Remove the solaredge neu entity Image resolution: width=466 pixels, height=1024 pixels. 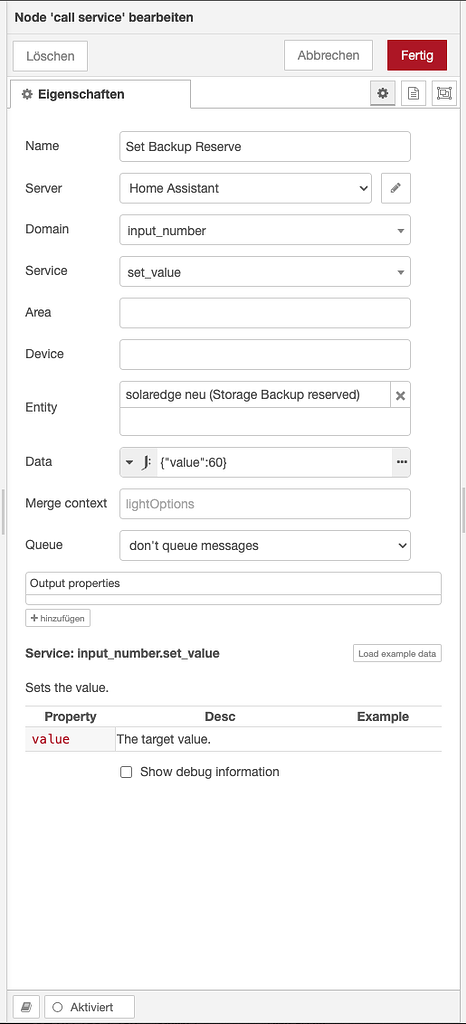point(401,396)
